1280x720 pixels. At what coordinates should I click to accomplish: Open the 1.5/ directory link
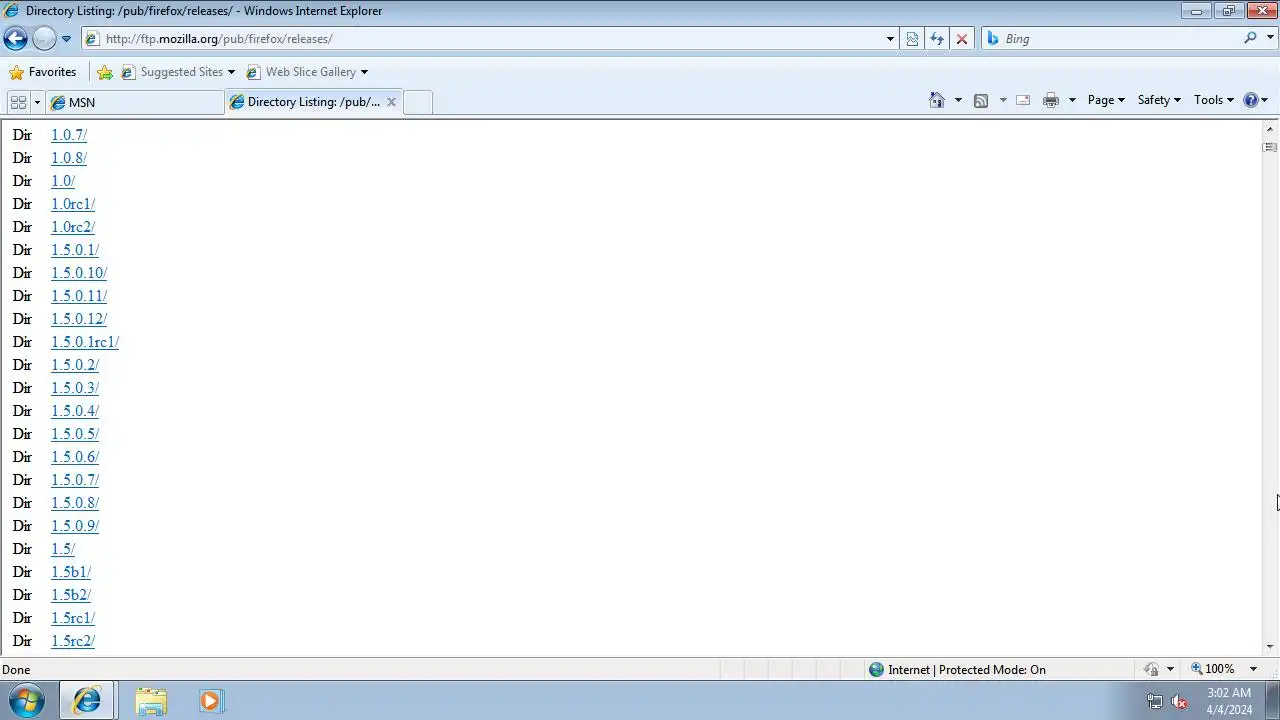(x=63, y=549)
